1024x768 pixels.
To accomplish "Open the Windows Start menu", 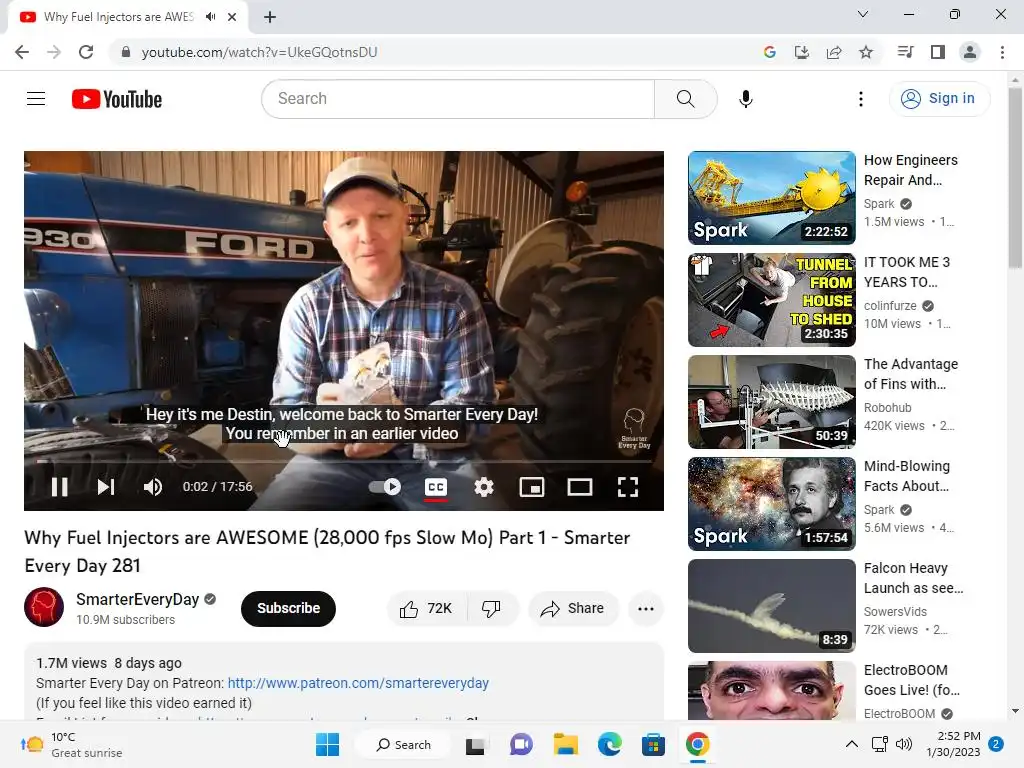I will 327,744.
